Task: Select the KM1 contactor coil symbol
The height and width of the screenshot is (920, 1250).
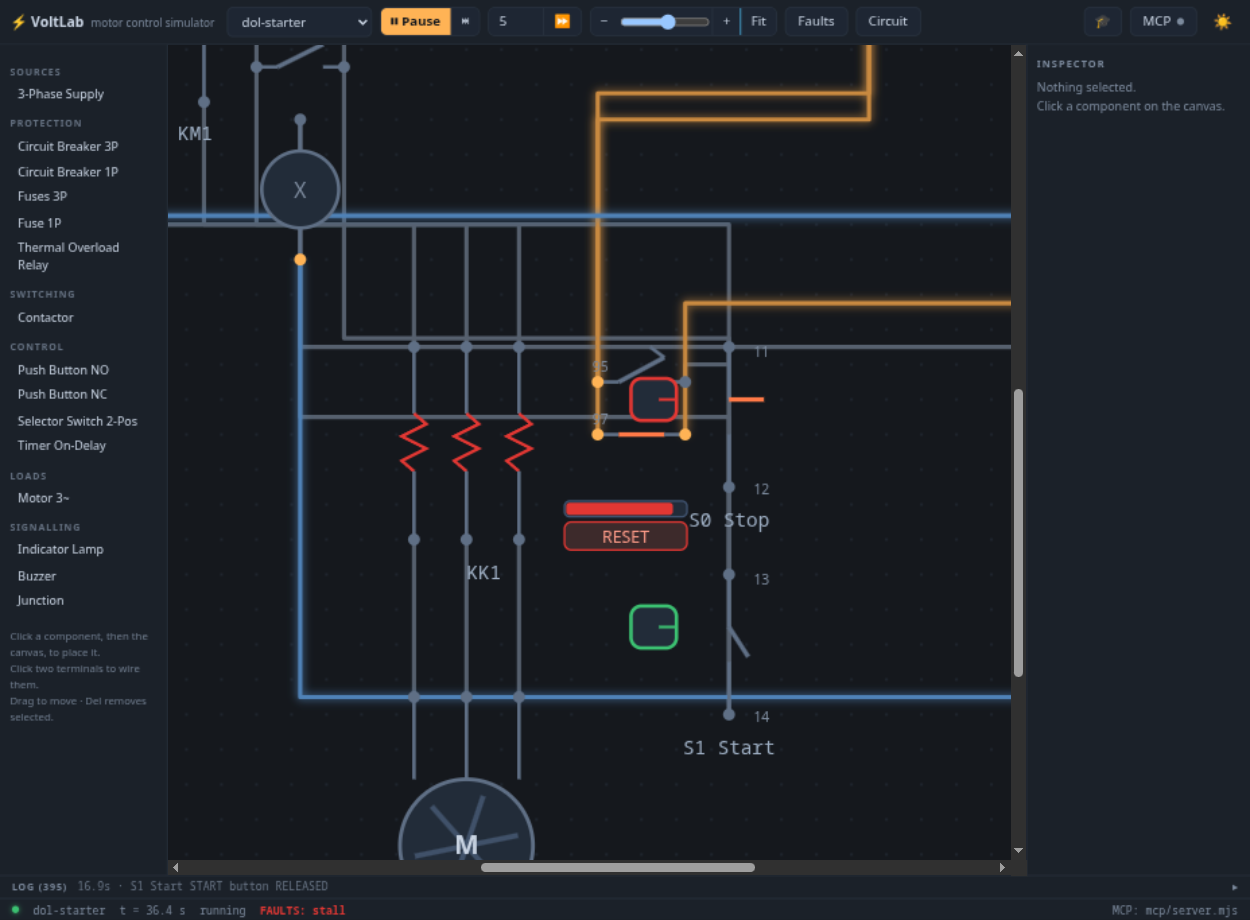Action: [x=300, y=189]
